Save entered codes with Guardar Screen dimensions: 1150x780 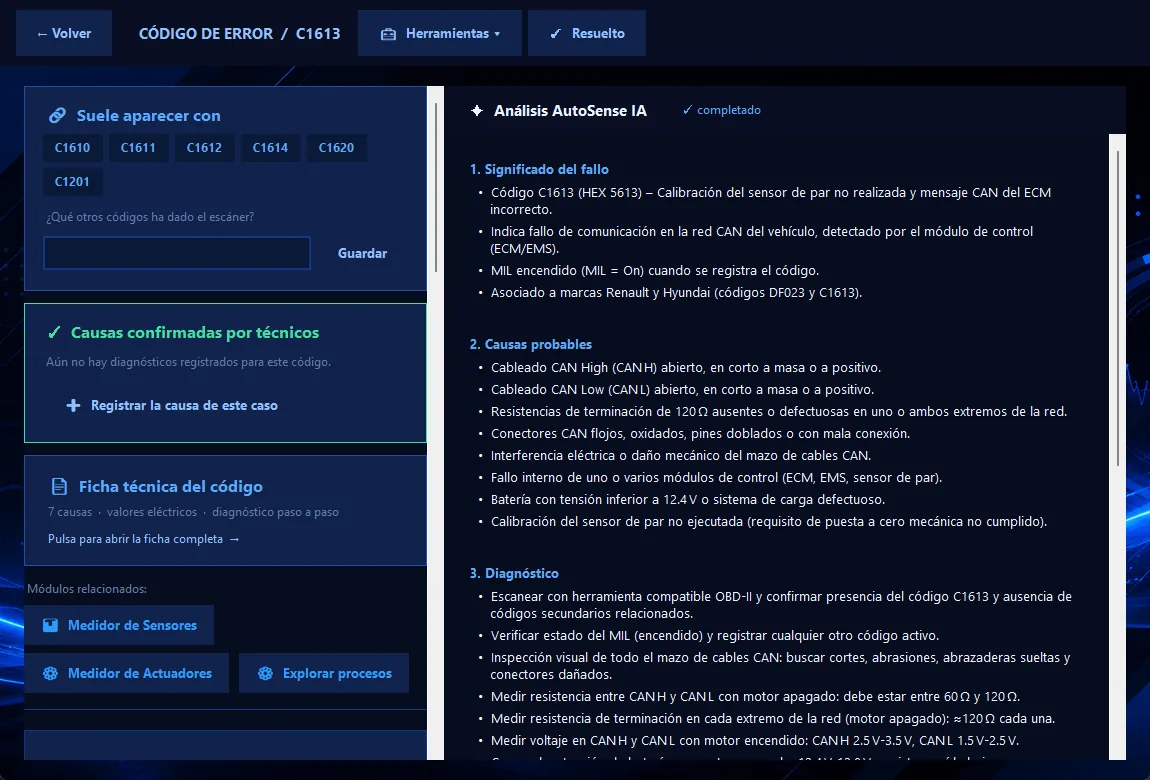click(362, 253)
